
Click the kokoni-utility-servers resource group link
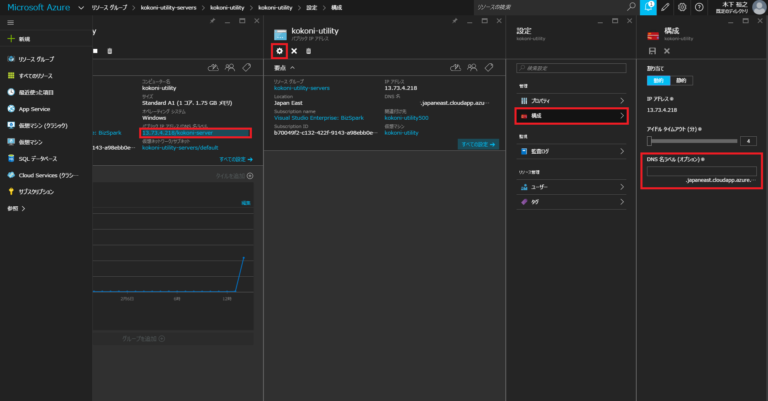pyautogui.click(x=302, y=88)
